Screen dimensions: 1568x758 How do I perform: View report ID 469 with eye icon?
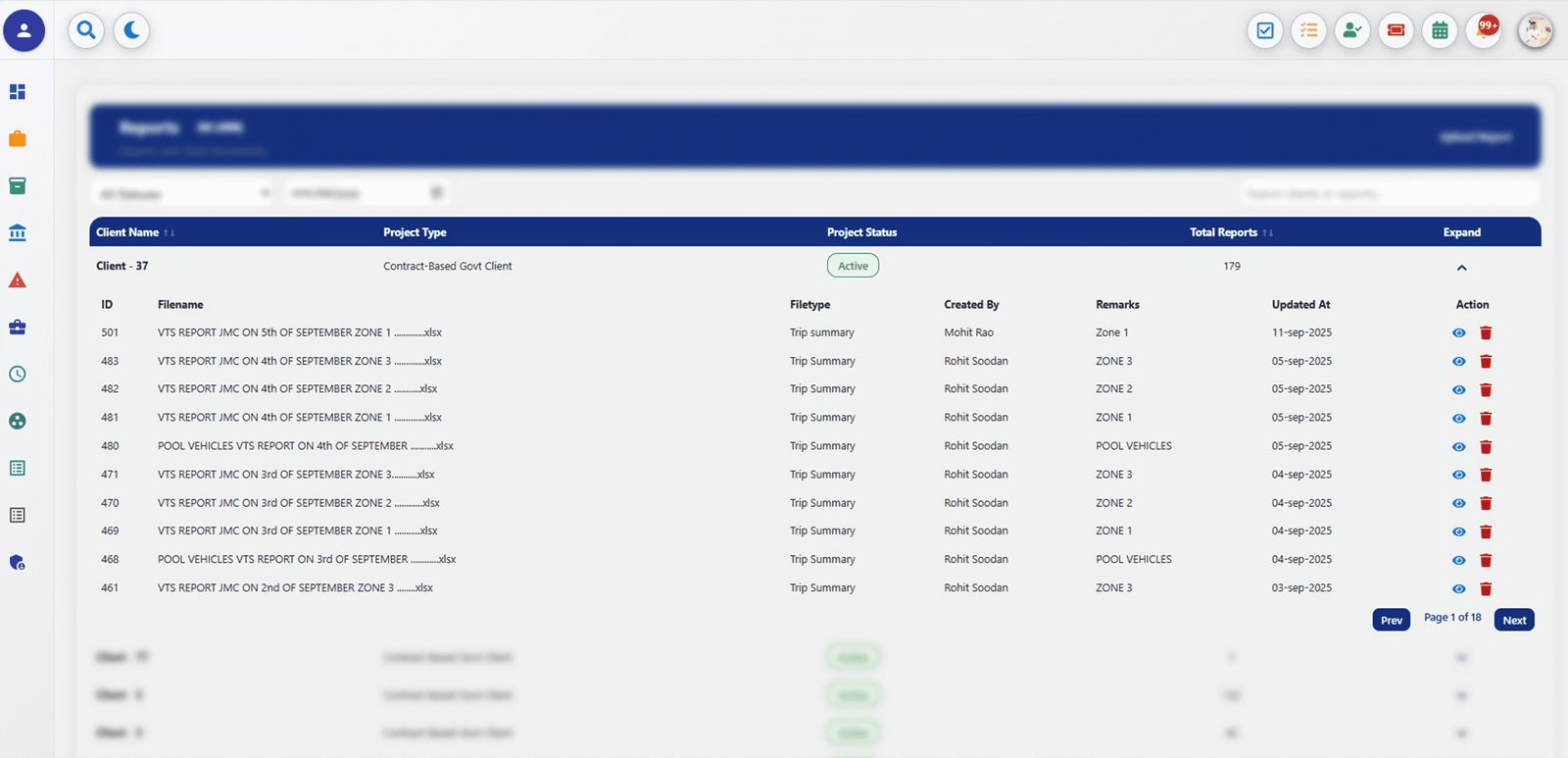[1458, 531]
